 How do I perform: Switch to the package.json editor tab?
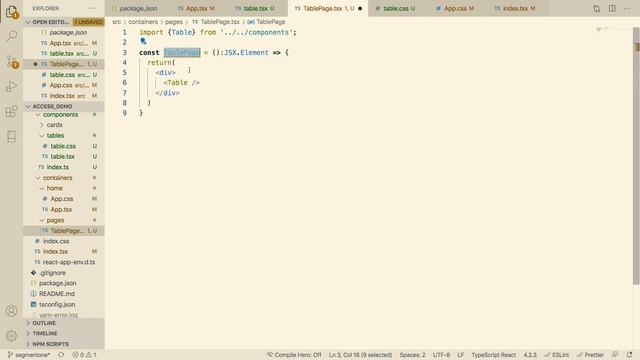click(x=138, y=8)
